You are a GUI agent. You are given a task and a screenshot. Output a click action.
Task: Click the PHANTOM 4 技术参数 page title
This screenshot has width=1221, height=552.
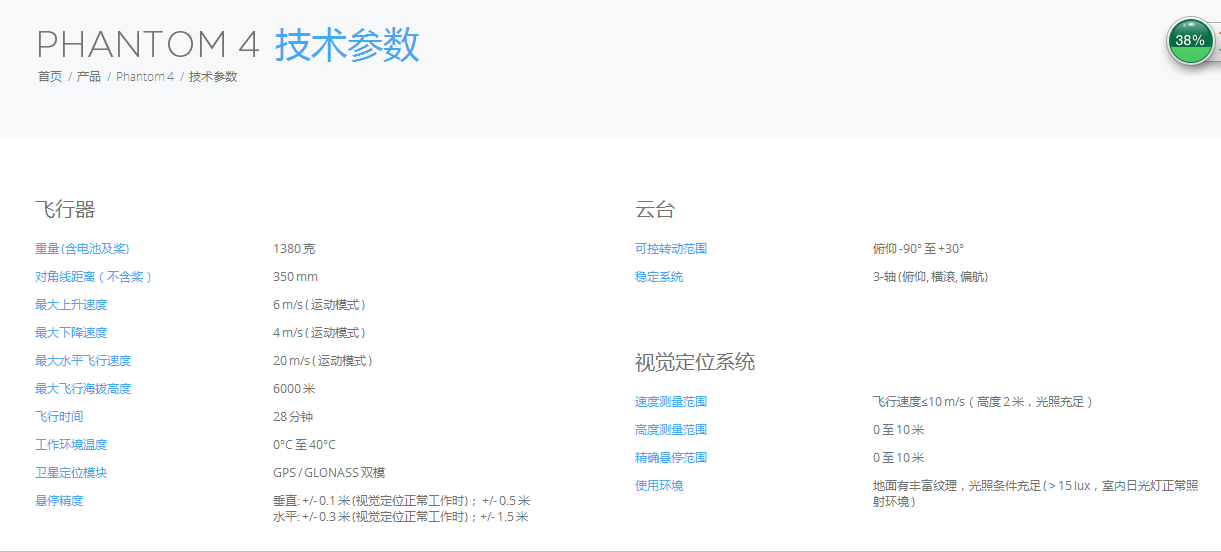(228, 45)
